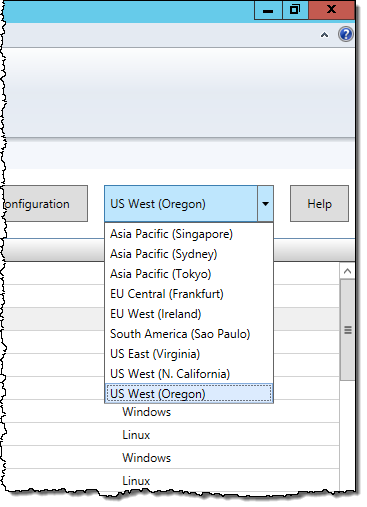The image size is (367, 507).
Task: Close the window with the red X
Action: coord(331,10)
